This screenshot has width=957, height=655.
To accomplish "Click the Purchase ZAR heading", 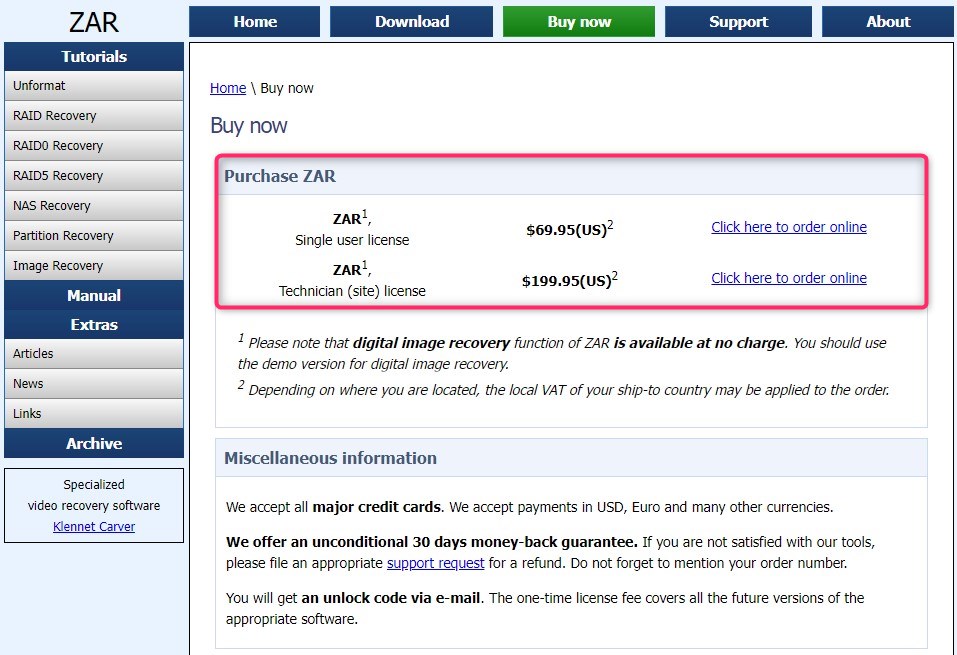I will coord(280,176).
